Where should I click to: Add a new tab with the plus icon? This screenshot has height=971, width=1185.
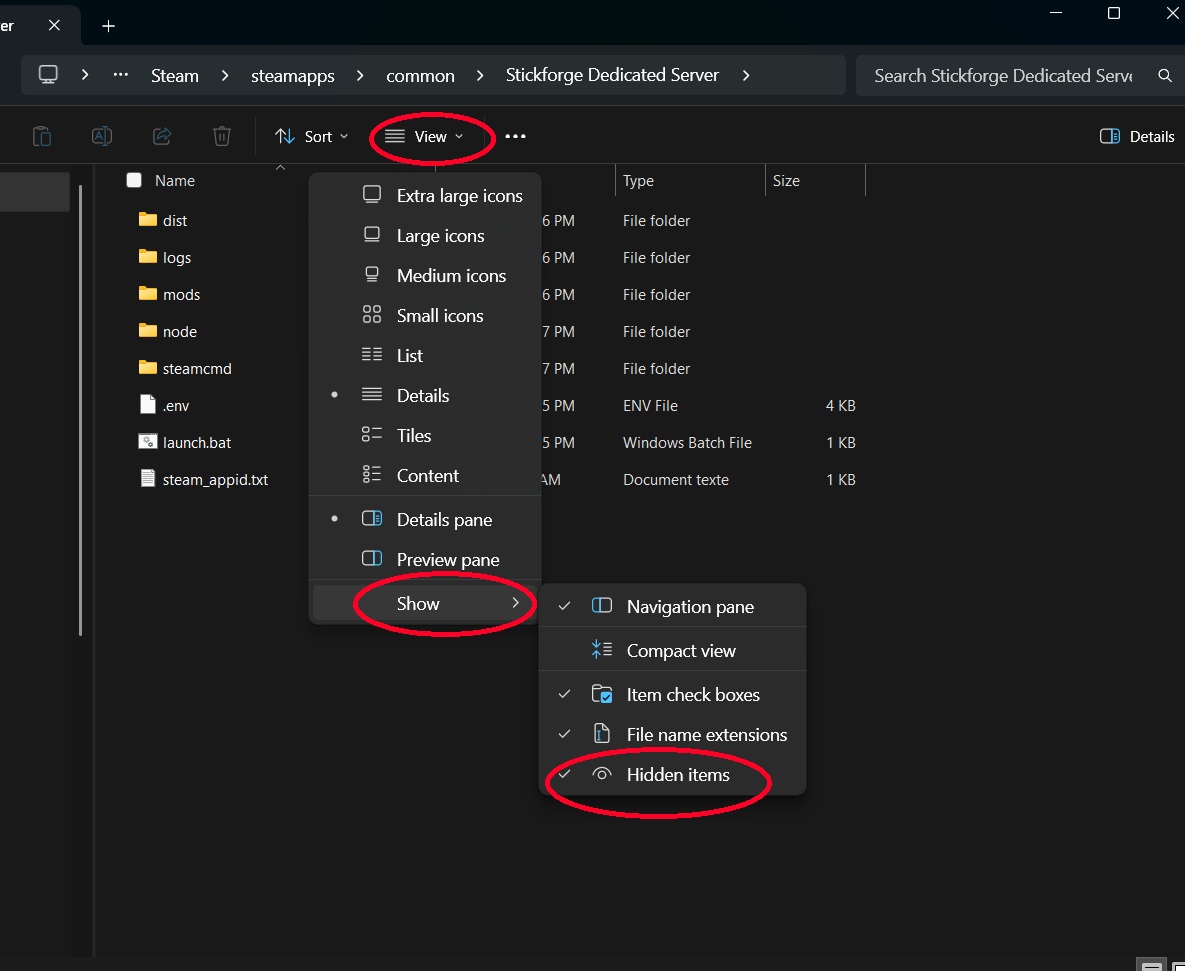tap(108, 26)
